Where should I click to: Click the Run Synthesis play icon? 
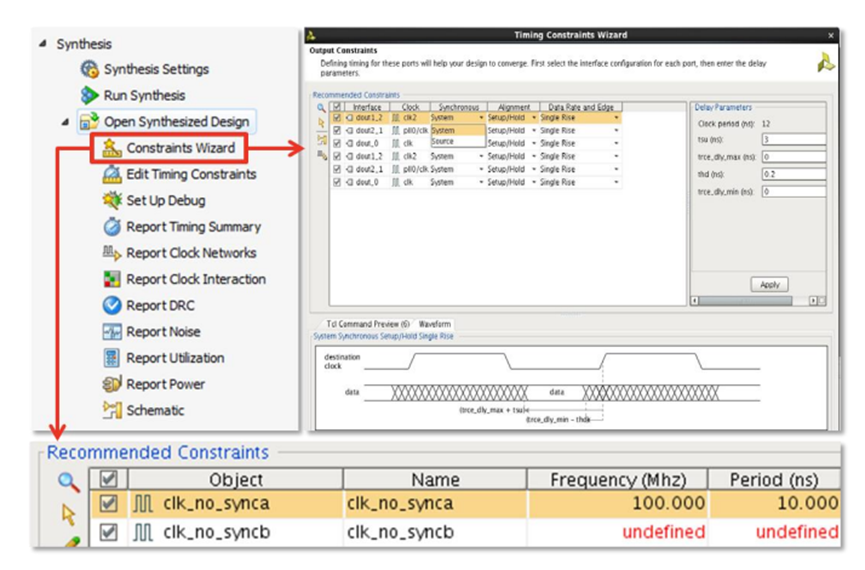89,96
